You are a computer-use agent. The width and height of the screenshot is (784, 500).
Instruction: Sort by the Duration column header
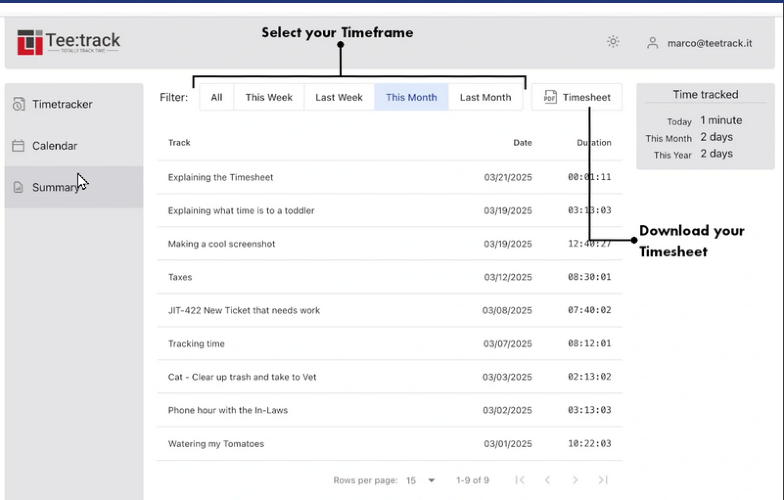pos(594,142)
